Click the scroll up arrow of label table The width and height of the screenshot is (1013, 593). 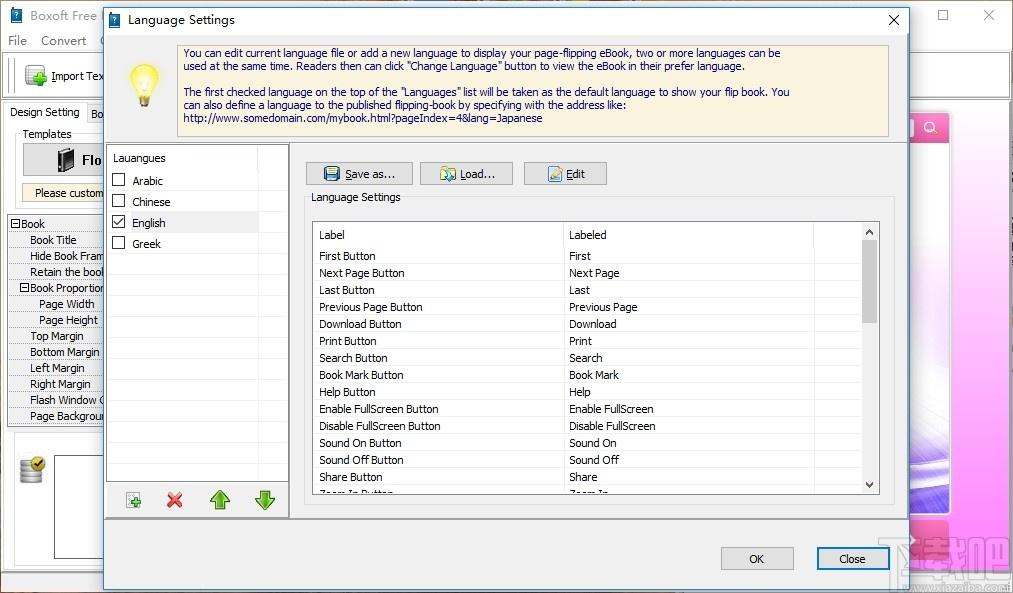870,232
